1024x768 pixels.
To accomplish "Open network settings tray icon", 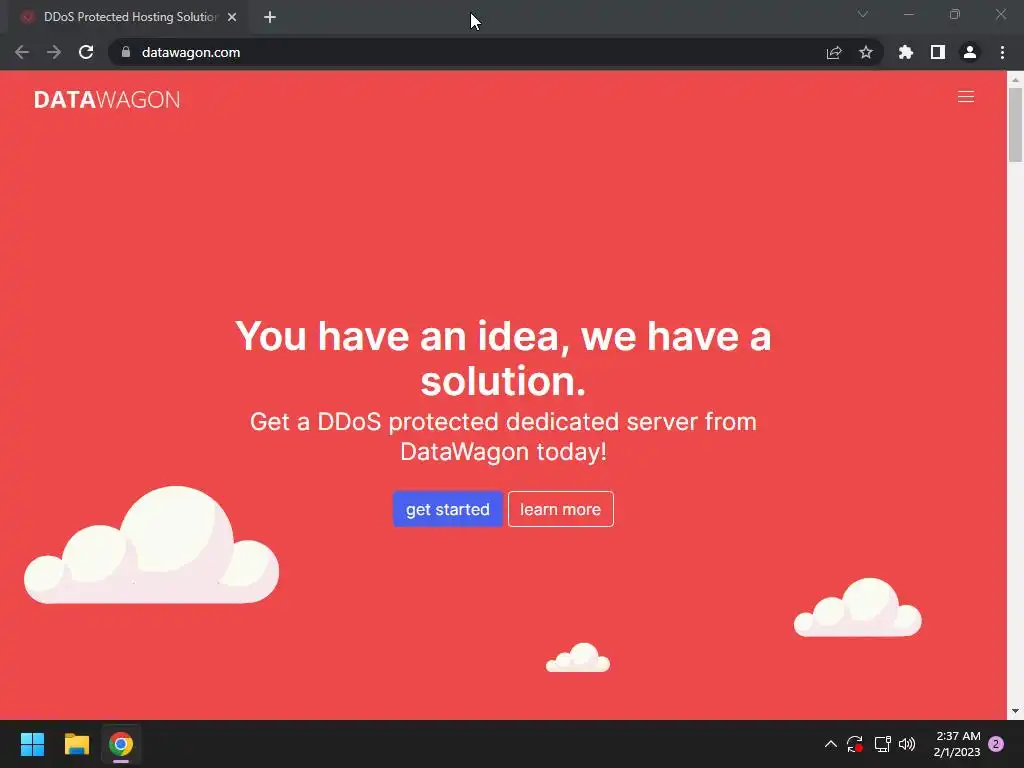I will point(882,744).
